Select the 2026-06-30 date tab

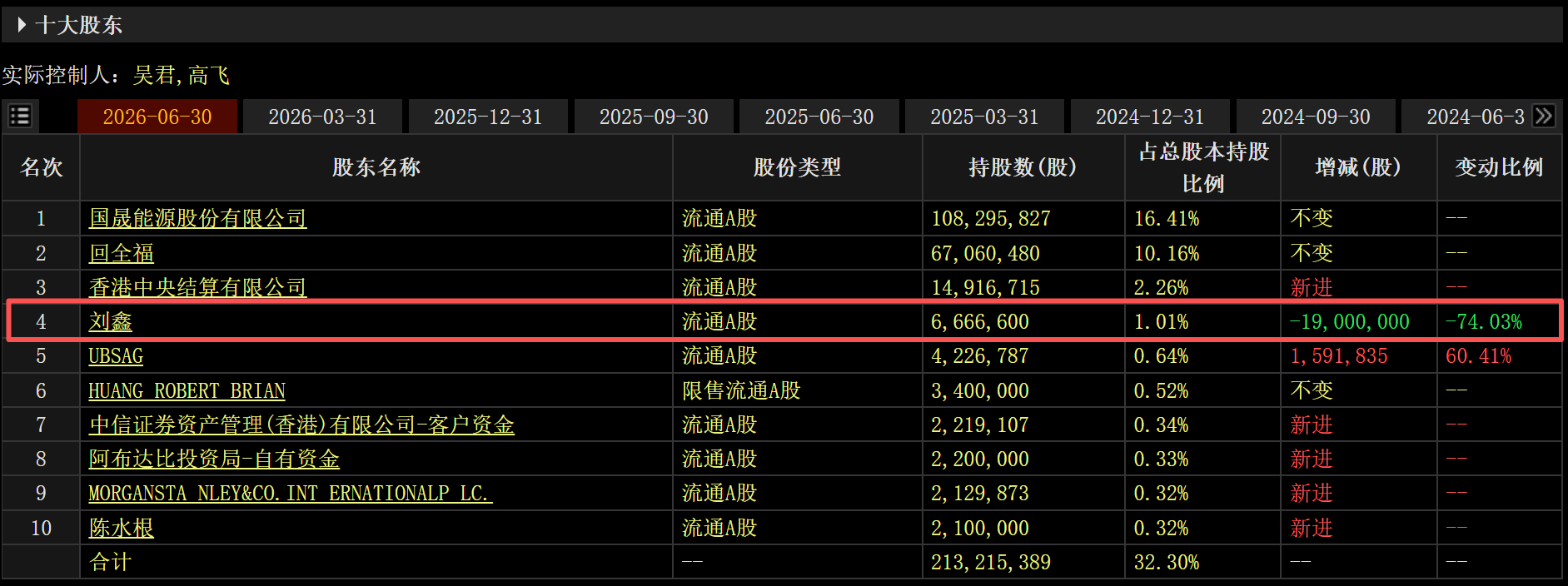point(157,117)
